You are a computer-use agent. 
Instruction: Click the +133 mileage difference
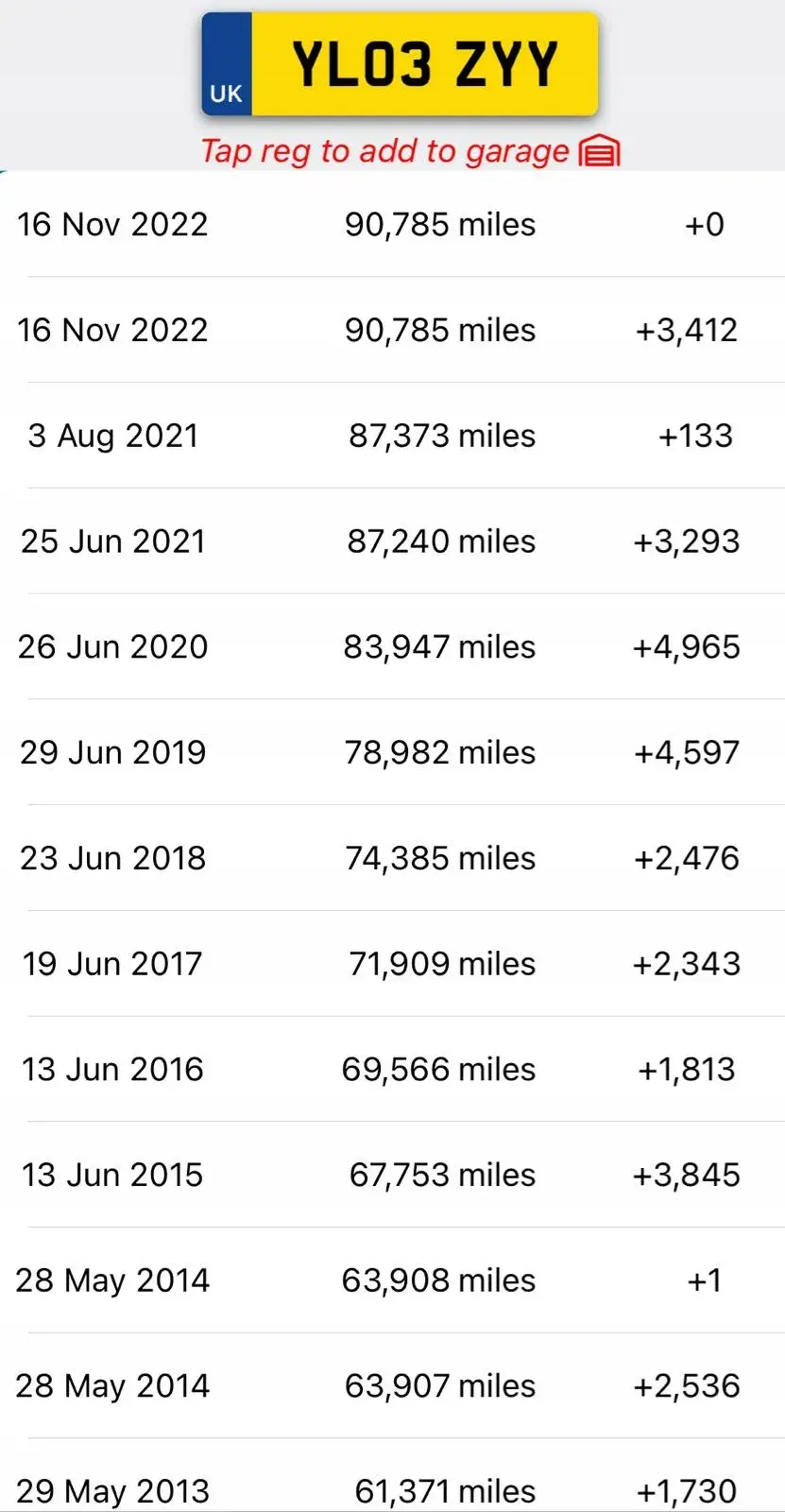[x=695, y=436]
